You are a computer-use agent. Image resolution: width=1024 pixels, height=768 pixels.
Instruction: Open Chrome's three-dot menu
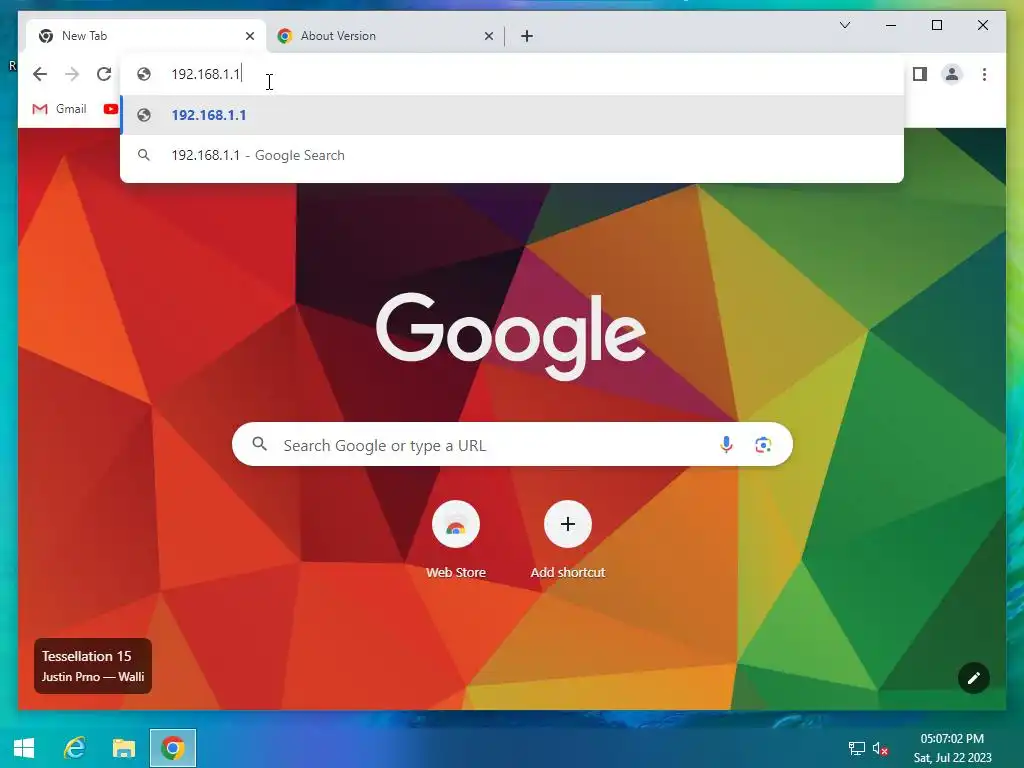click(984, 74)
